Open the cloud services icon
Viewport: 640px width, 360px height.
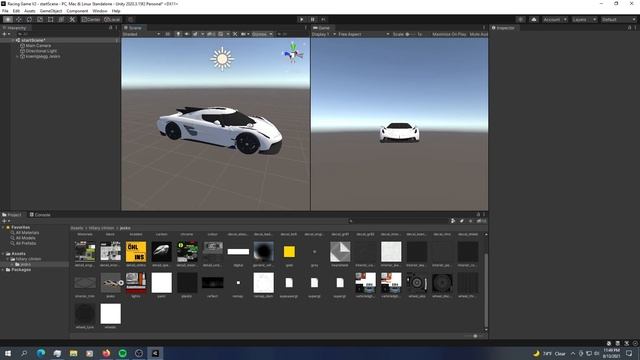(x=533, y=19)
